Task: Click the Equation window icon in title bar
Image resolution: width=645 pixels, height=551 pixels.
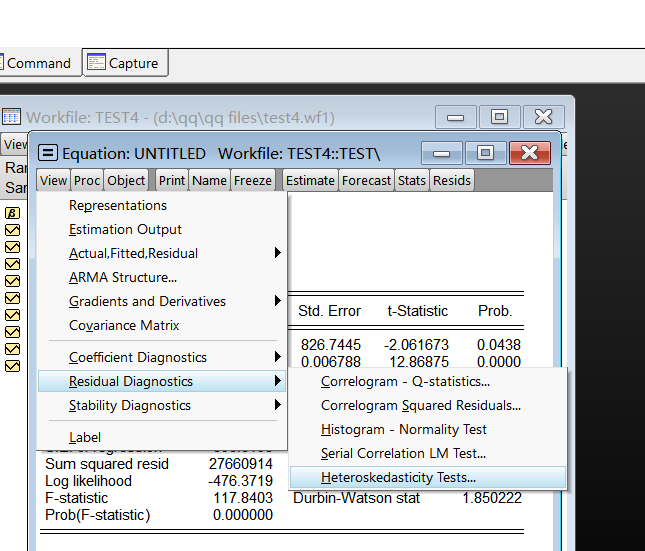Action: coord(48,153)
